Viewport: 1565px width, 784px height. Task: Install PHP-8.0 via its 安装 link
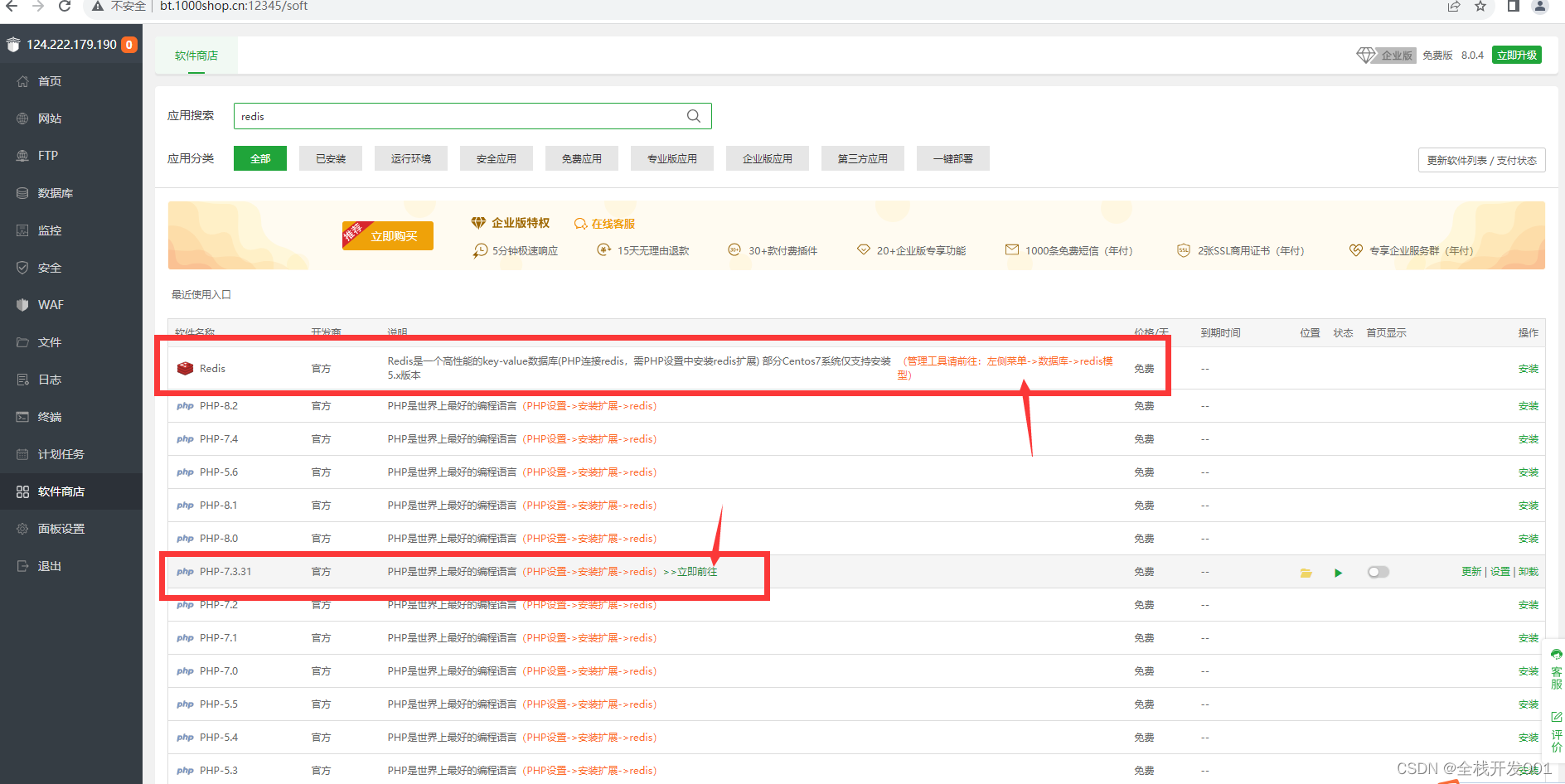[x=1529, y=539]
